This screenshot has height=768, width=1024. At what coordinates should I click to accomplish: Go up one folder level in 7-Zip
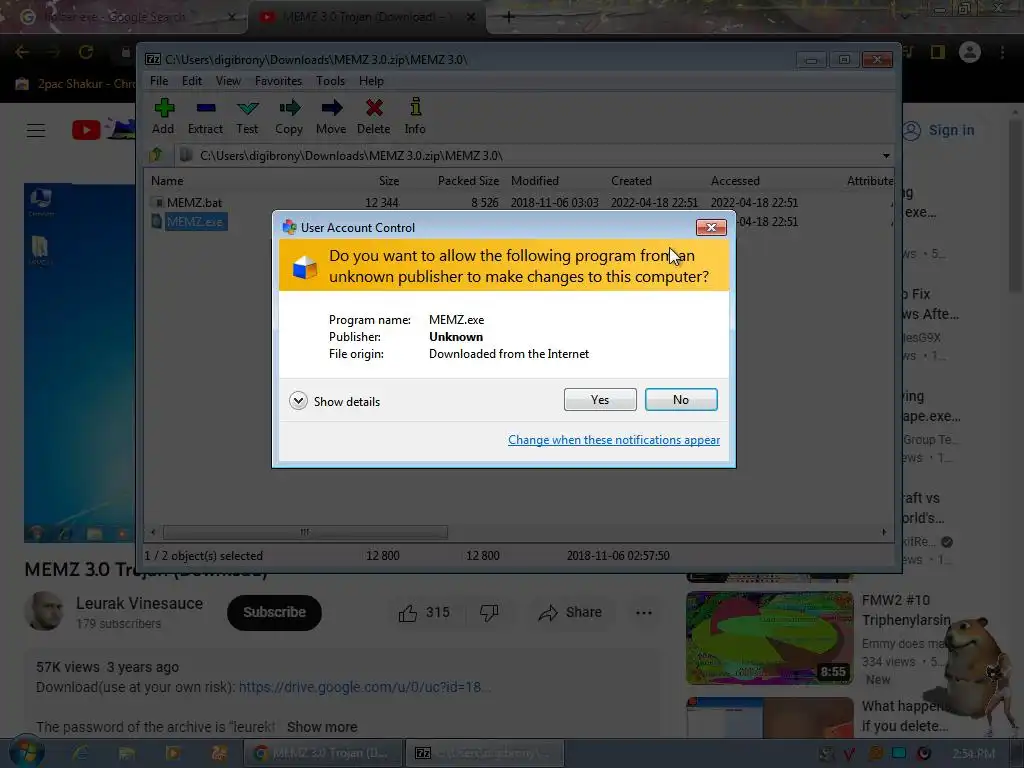point(156,155)
